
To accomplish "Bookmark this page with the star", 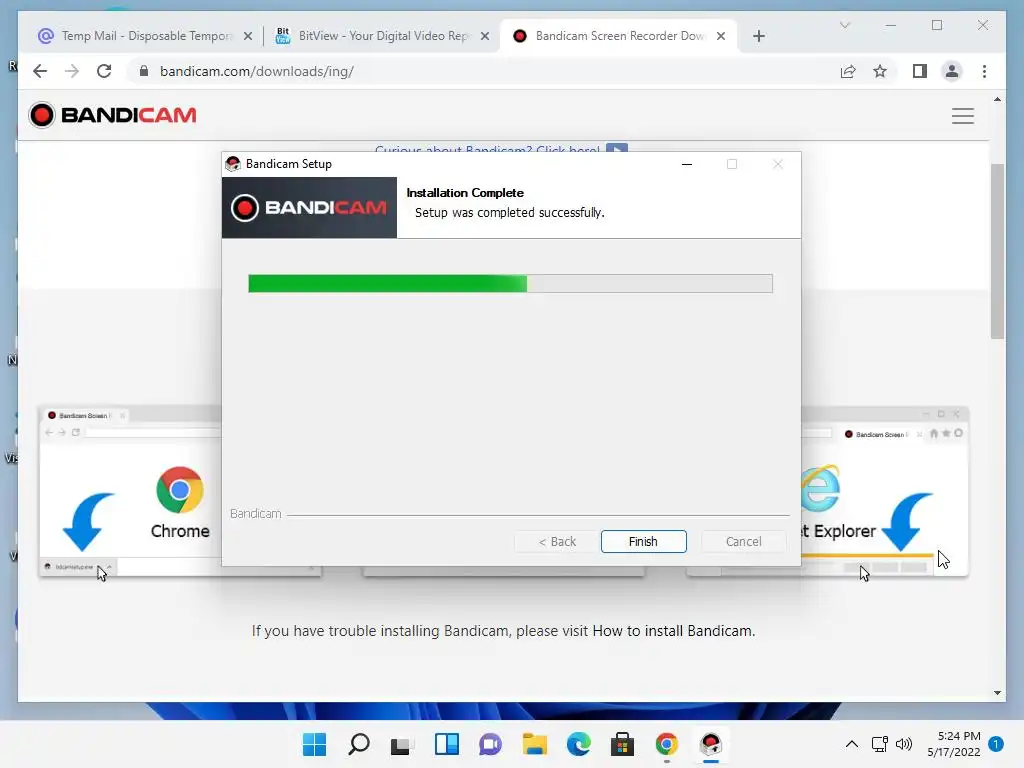I will (880, 71).
